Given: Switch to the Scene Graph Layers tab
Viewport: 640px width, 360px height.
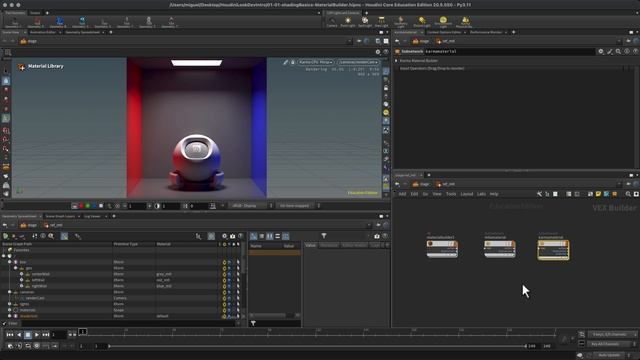Looking at the screenshot, I should 60,216.
